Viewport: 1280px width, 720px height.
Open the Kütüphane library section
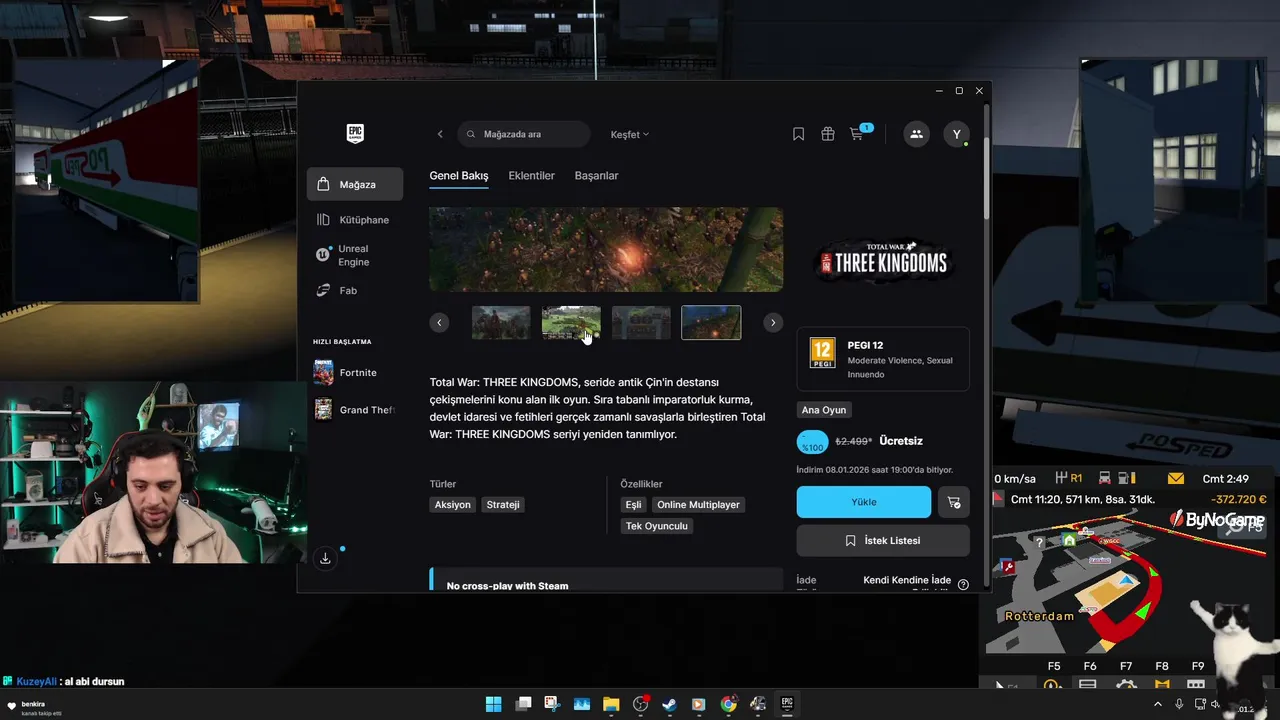355,220
